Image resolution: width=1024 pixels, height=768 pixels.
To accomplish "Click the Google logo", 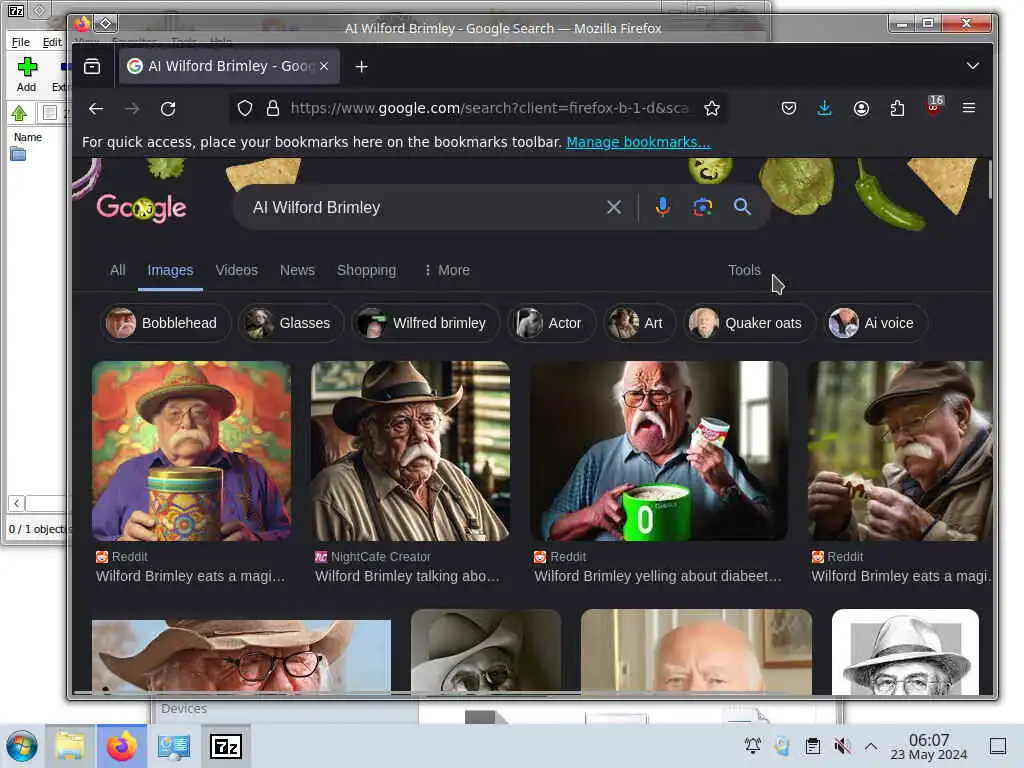I will [x=141, y=208].
